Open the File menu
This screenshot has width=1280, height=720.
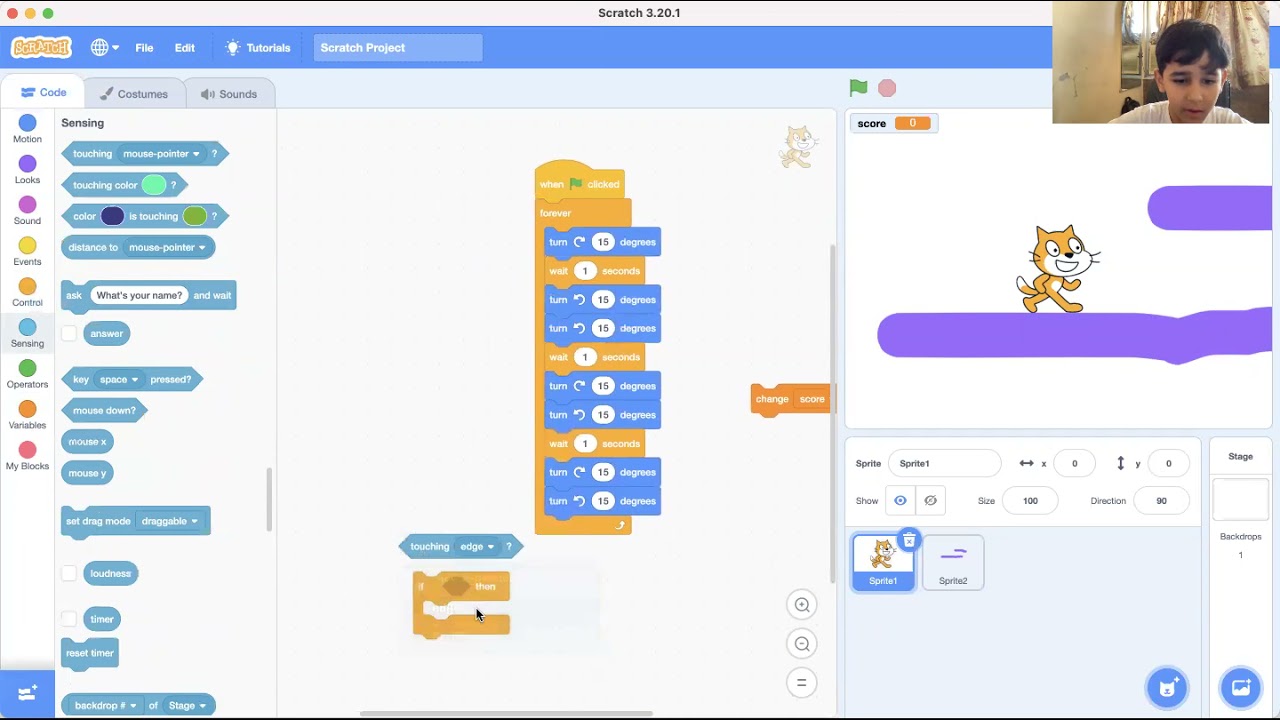click(144, 47)
